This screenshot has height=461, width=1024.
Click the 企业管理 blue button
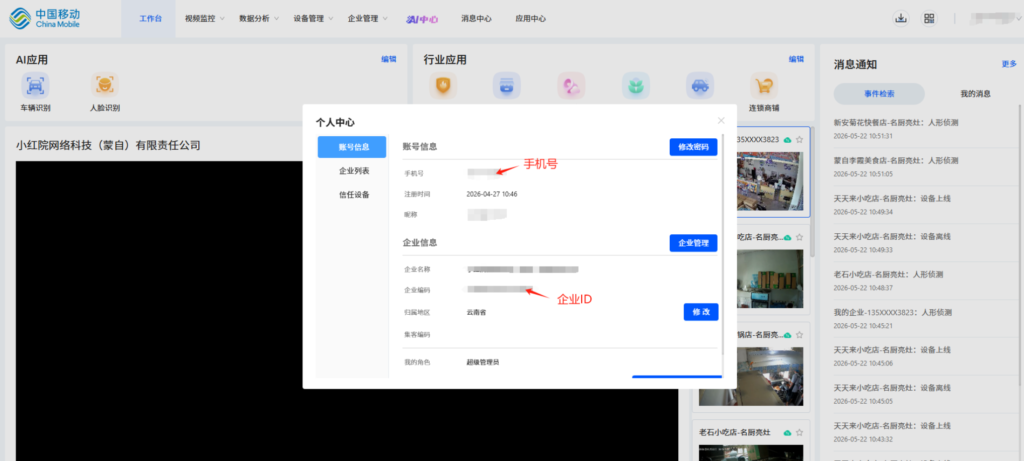(693, 243)
